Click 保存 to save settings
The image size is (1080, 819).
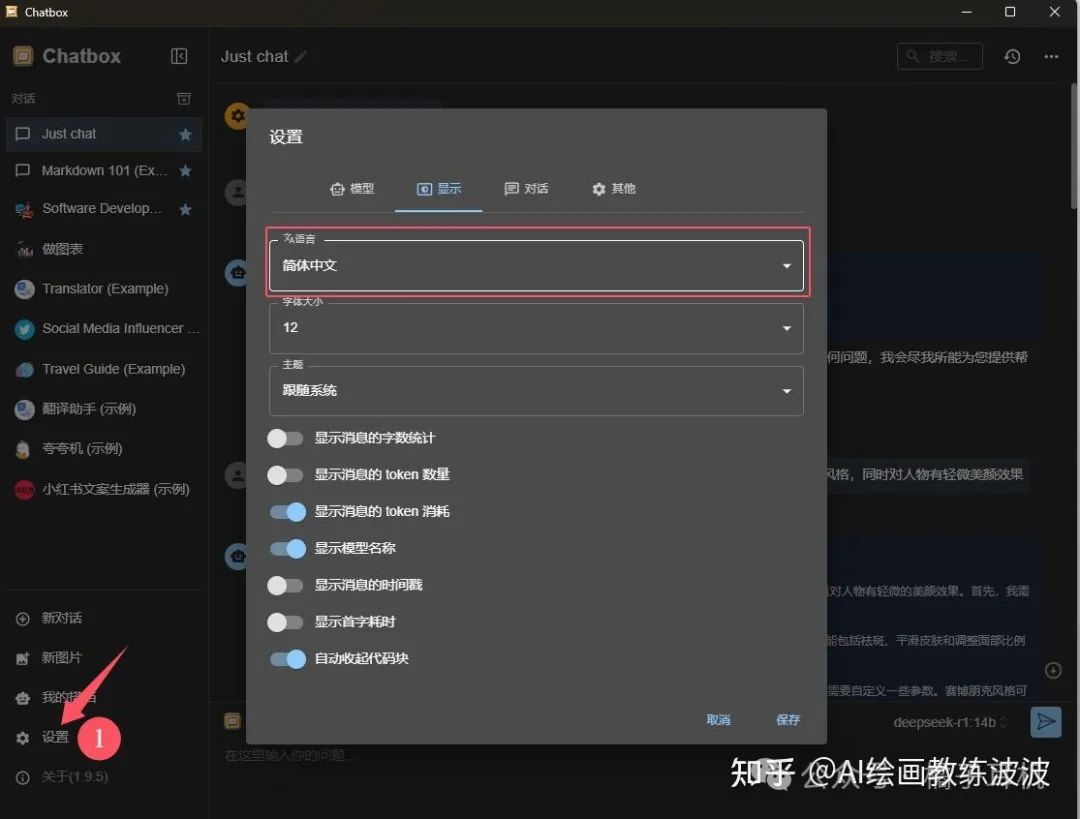788,720
